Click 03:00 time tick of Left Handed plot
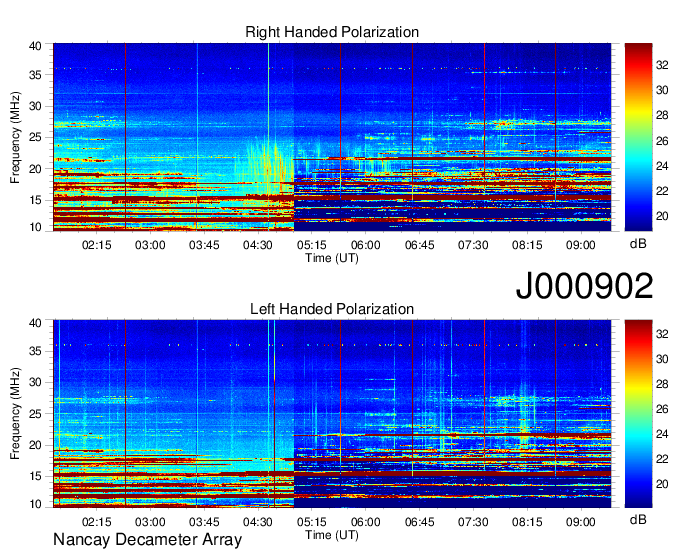Screen dimensions: 680x552 150,522
